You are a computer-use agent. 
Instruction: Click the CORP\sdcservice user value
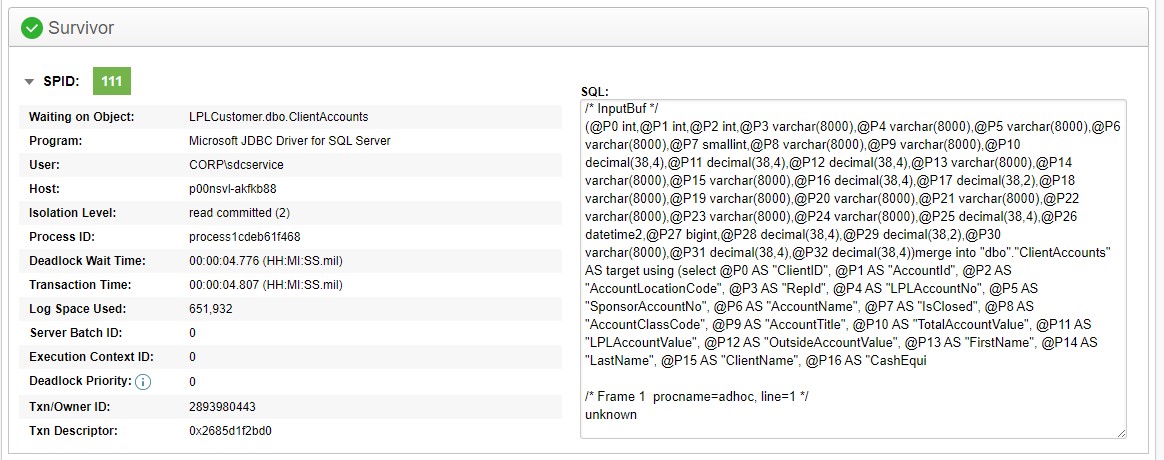pos(234,165)
